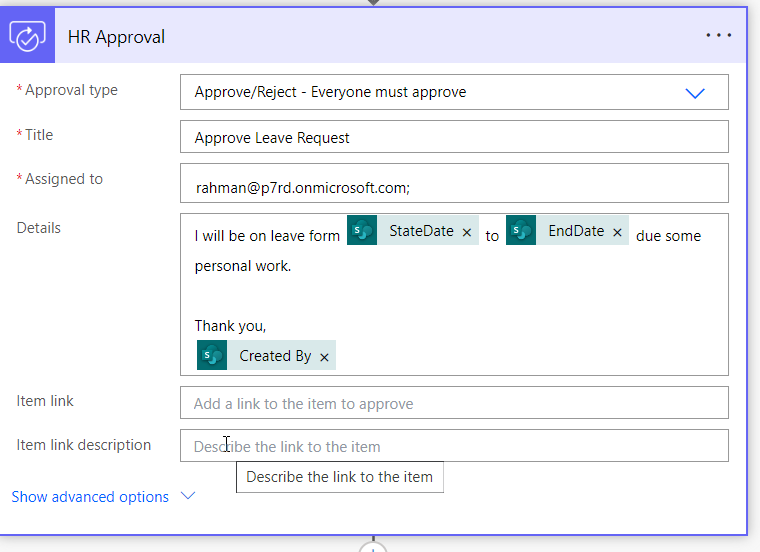The image size is (760, 552).
Task: Click the Assigned to email field
Action: [x=454, y=183]
